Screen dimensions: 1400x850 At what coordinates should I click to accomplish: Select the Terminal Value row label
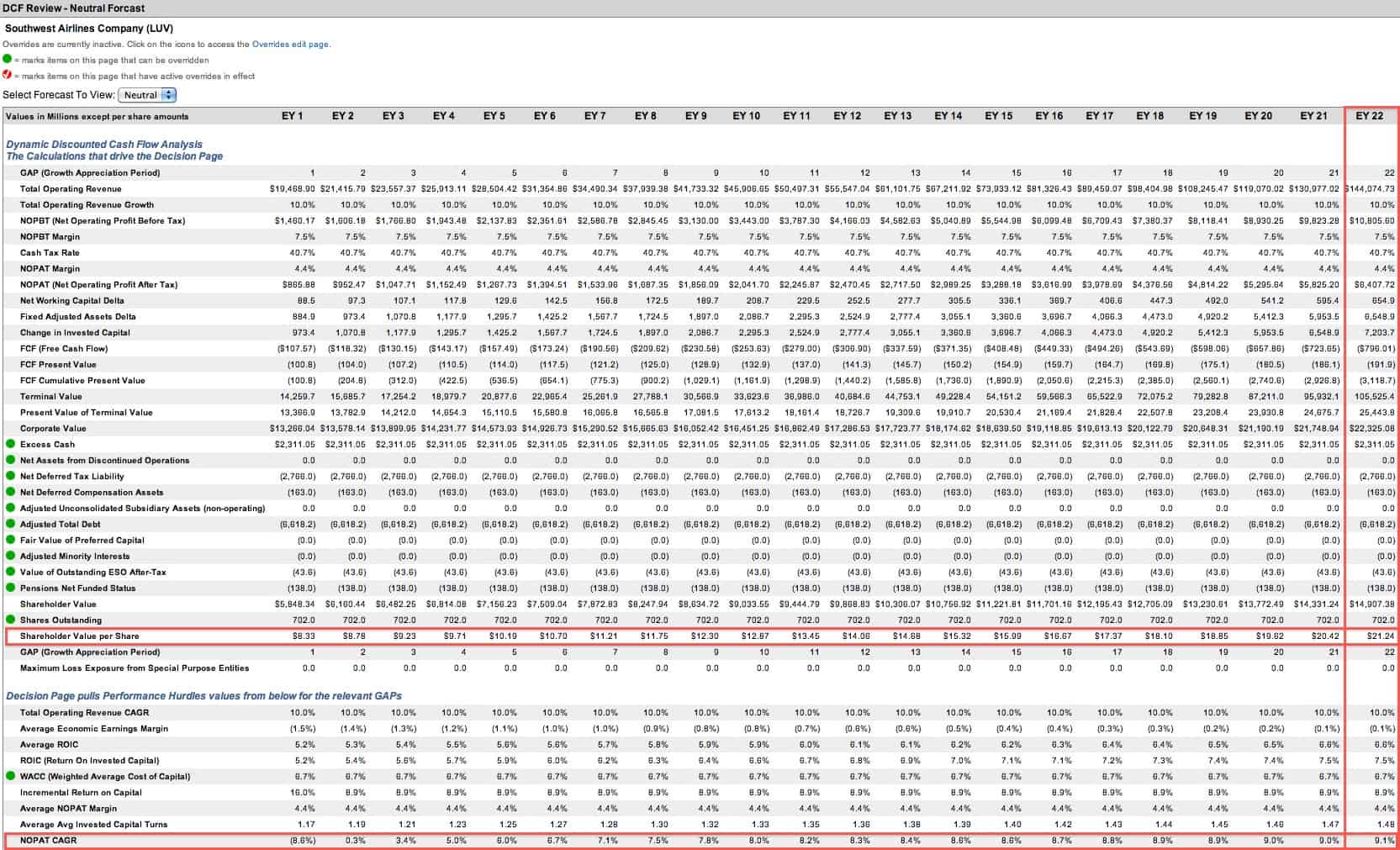pyautogui.click(x=51, y=396)
